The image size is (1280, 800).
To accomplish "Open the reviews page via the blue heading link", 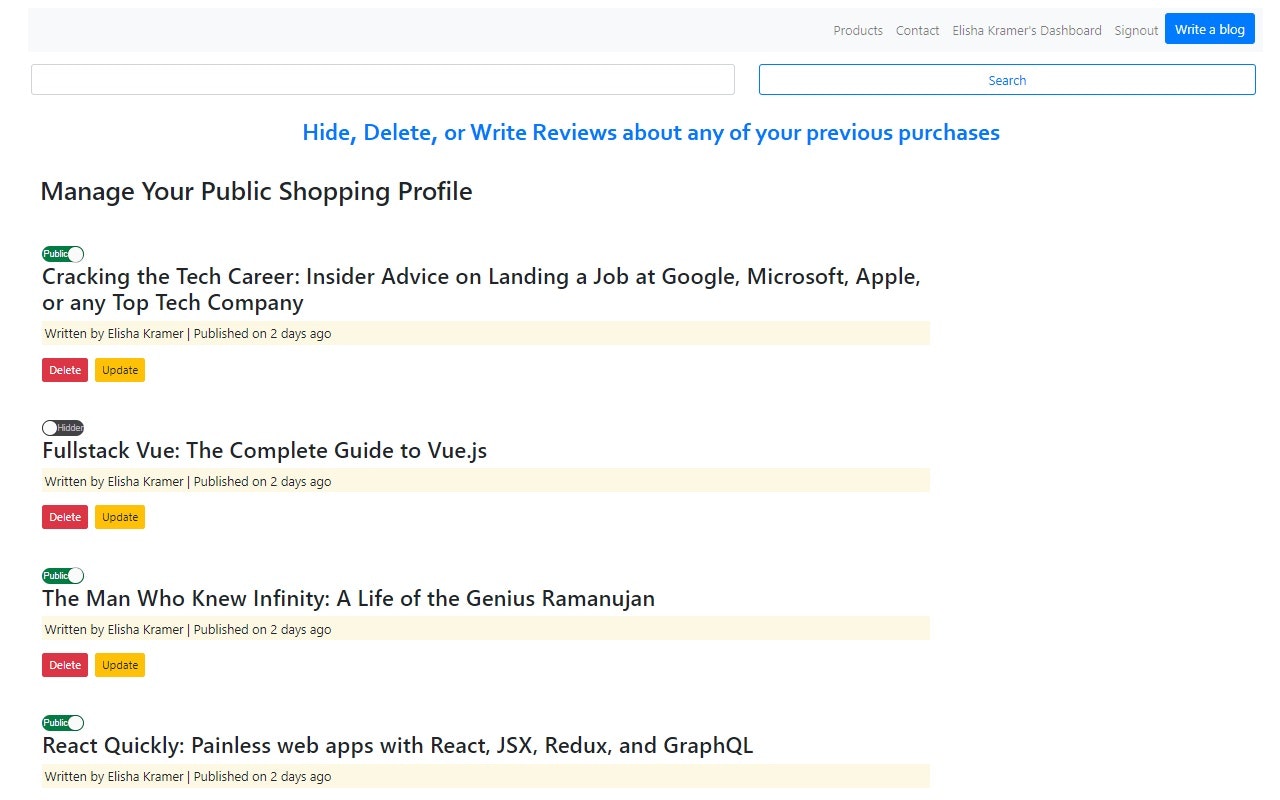I will pyautogui.click(x=650, y=132).
